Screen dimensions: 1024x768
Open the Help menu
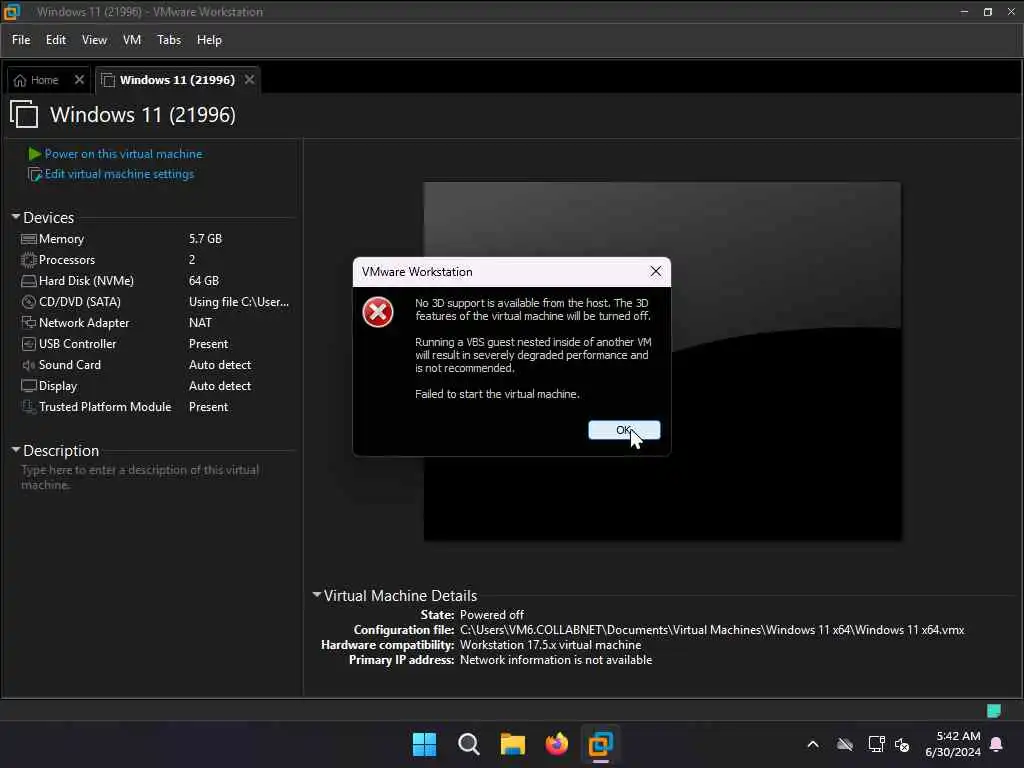(x=209, y=40)
